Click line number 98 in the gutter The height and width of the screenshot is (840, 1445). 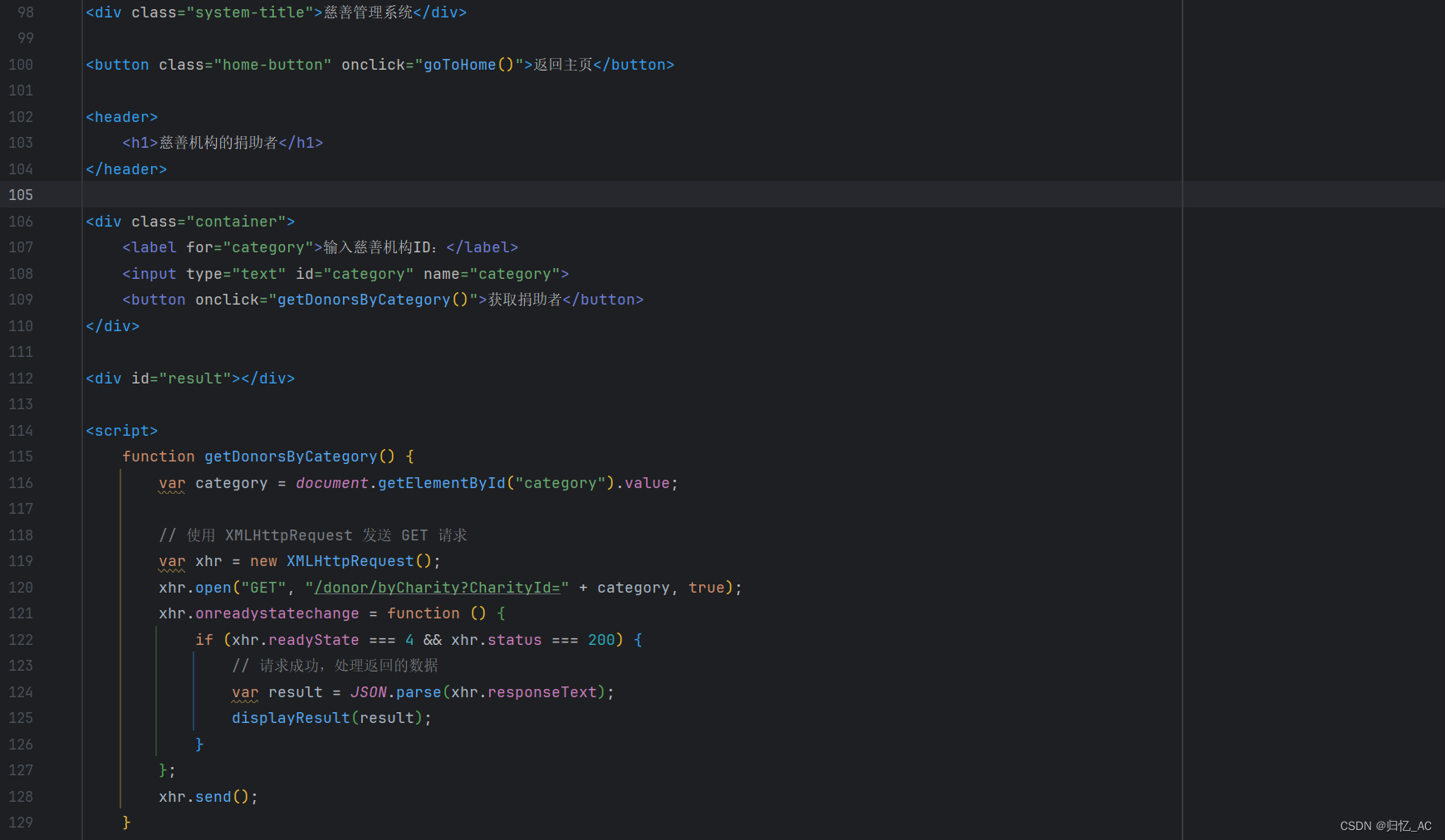coord(26,12)
